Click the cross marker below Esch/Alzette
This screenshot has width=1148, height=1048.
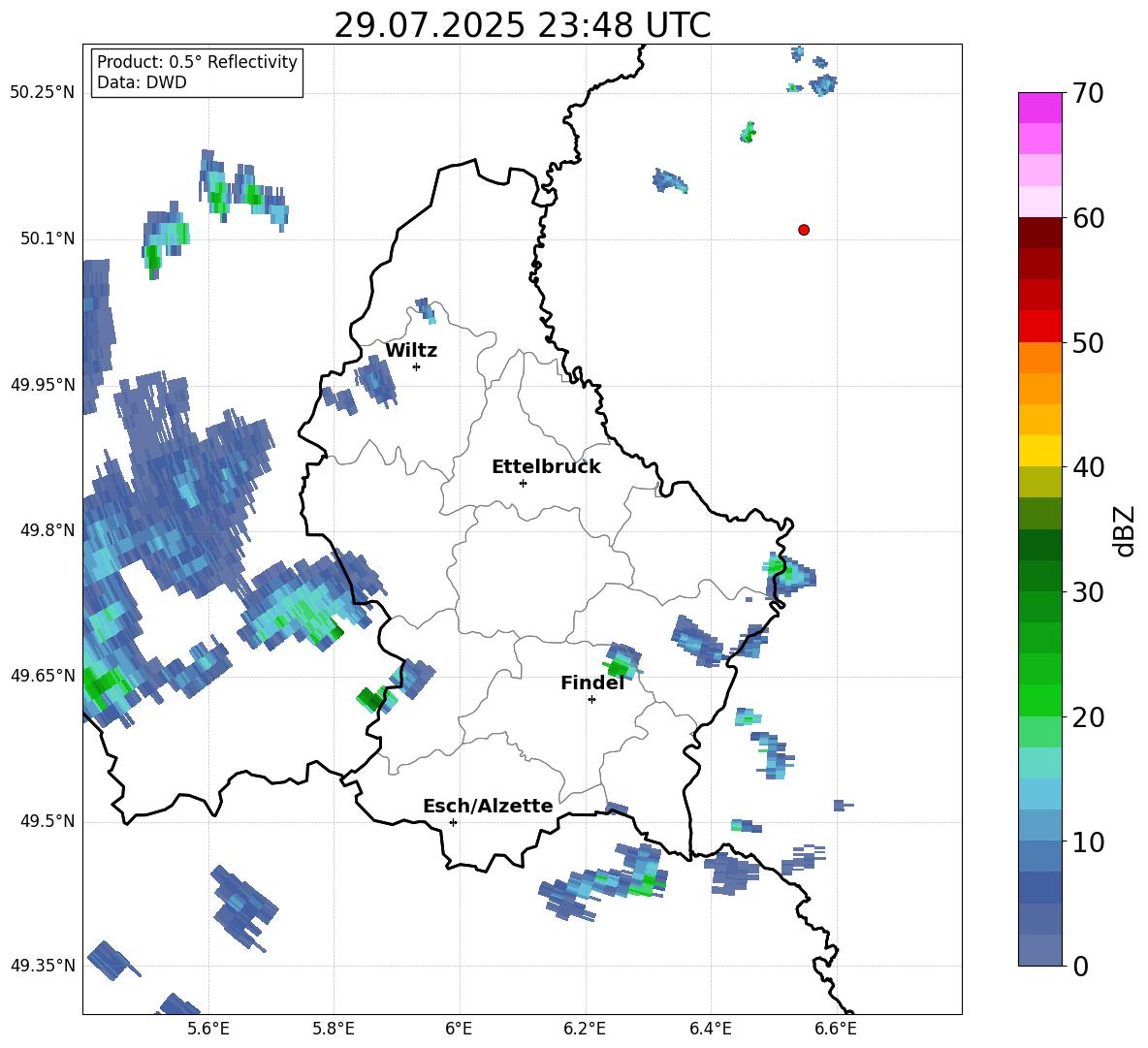click(x=453, y=822)
